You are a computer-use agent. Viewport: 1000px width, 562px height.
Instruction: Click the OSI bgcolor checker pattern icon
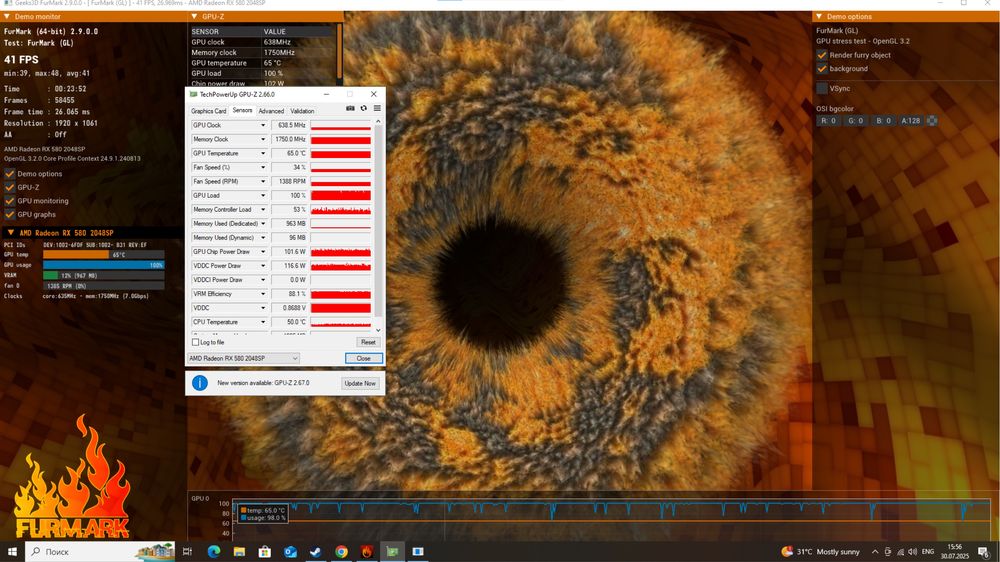tap(932, 121)
